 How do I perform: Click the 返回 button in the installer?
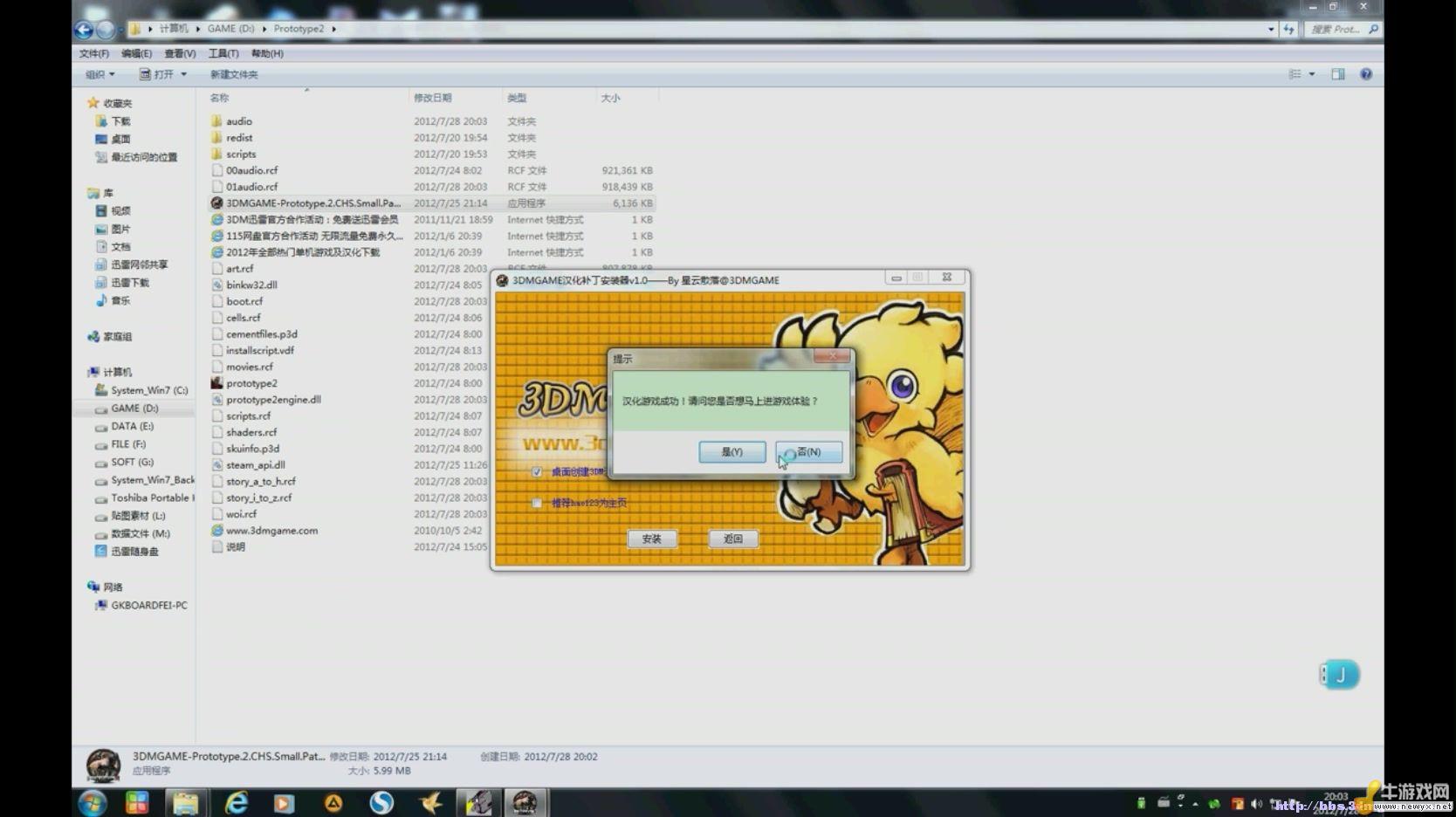point(733,539)
